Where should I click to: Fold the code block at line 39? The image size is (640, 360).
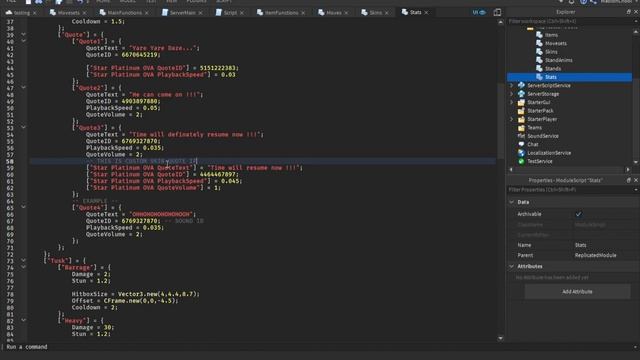click(x=23, y=35)
